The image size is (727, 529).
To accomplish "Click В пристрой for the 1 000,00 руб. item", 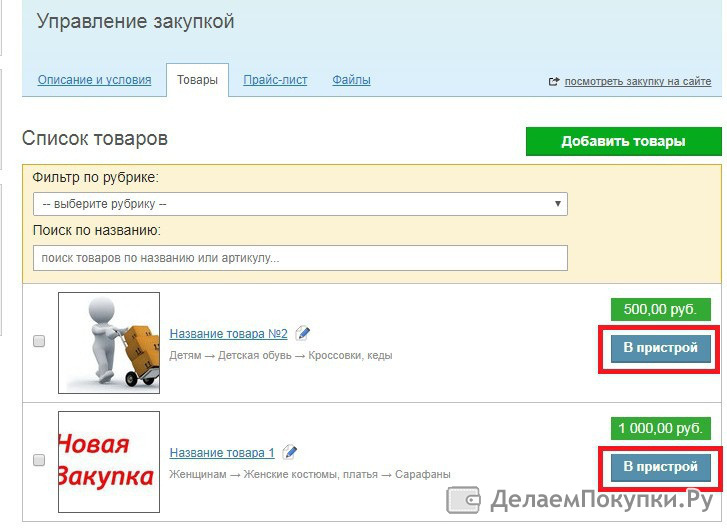I will point(660,467).
